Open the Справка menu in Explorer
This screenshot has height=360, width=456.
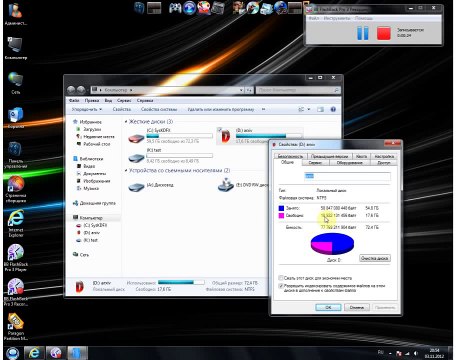[145, 100]
